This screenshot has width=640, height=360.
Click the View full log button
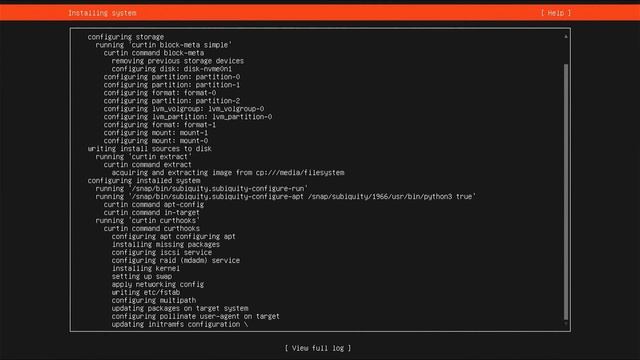click(x=318, y=348)
